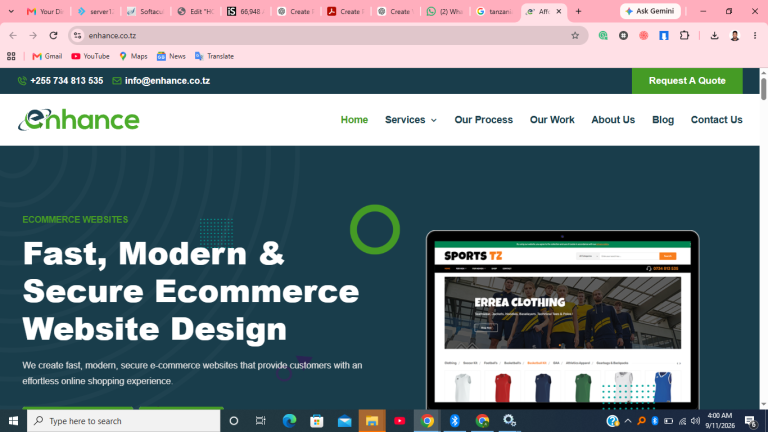Image resolution: width=768 pixels, height=432 pixels.
Task: Click the page vertical scrollbar thumb
Action: point(764,89)
